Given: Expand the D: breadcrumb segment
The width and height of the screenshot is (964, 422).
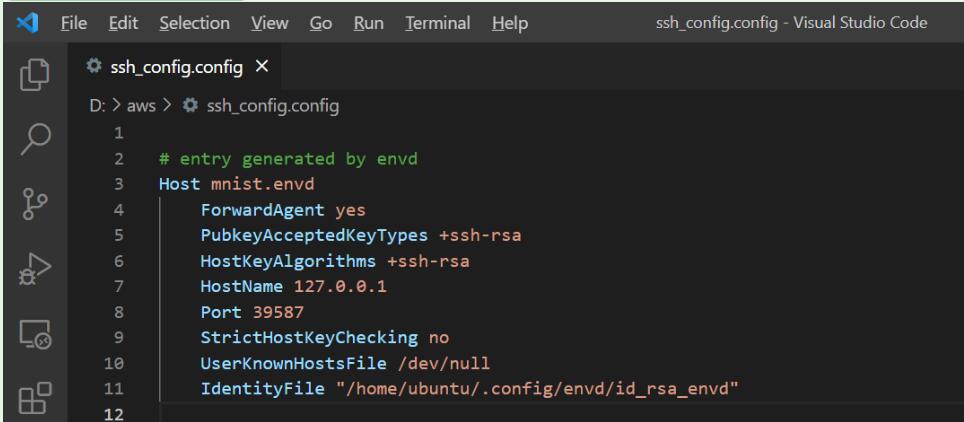Looking at the screenshot, I should pyautogui.click(x=98, y=106).
